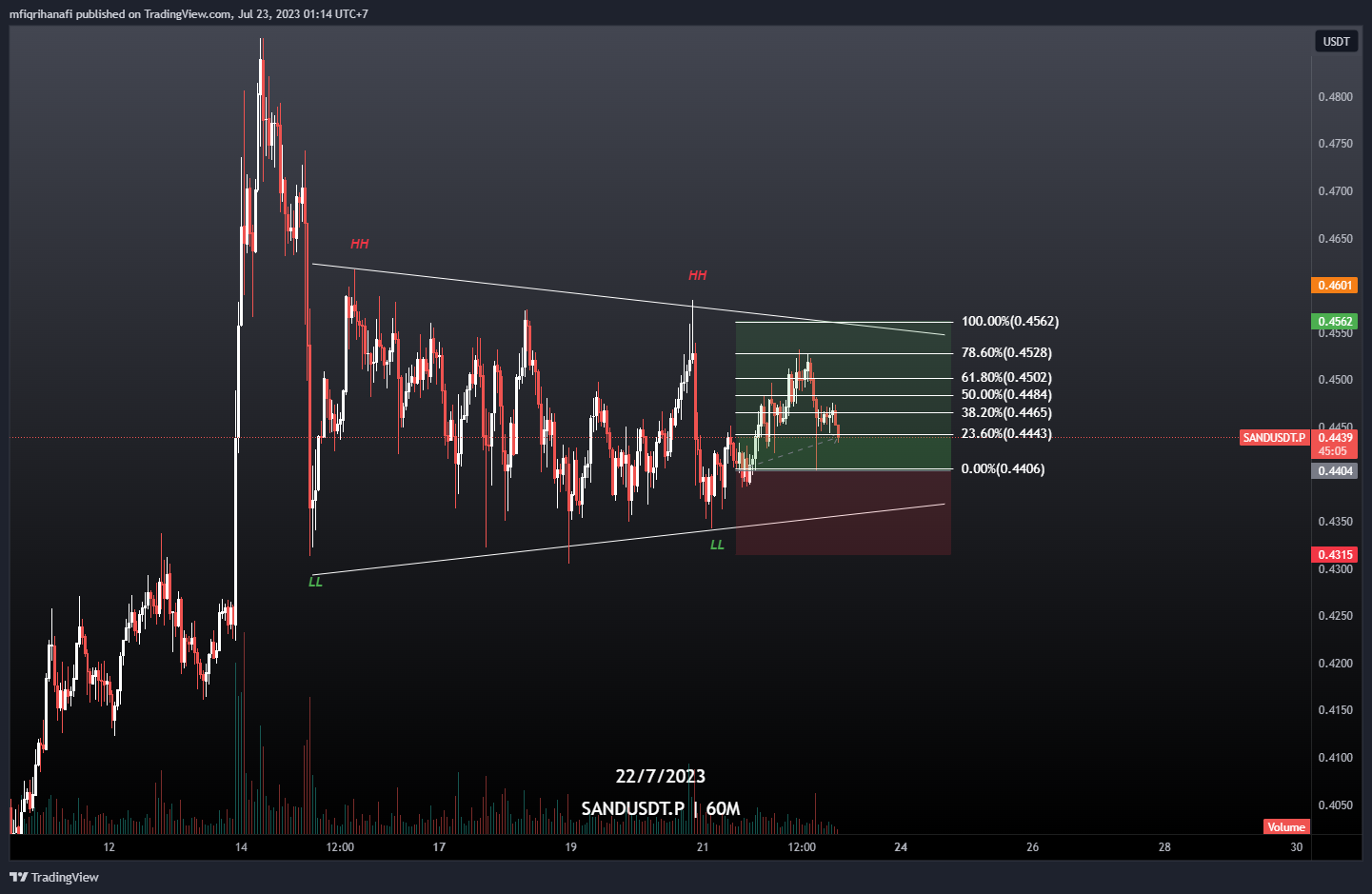
Task: Click the 38.20%(0.4465) Fibonacci level label
Action: point(1006,413)
